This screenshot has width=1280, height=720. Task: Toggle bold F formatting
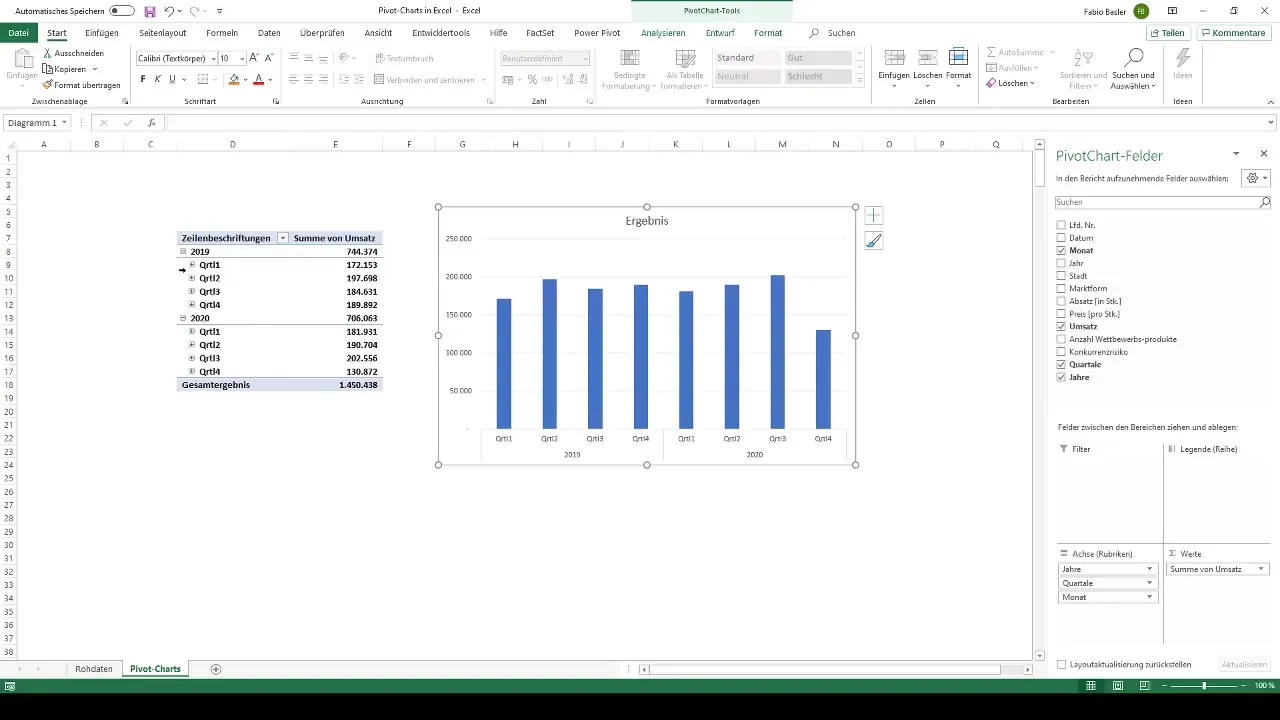[143, 79]
